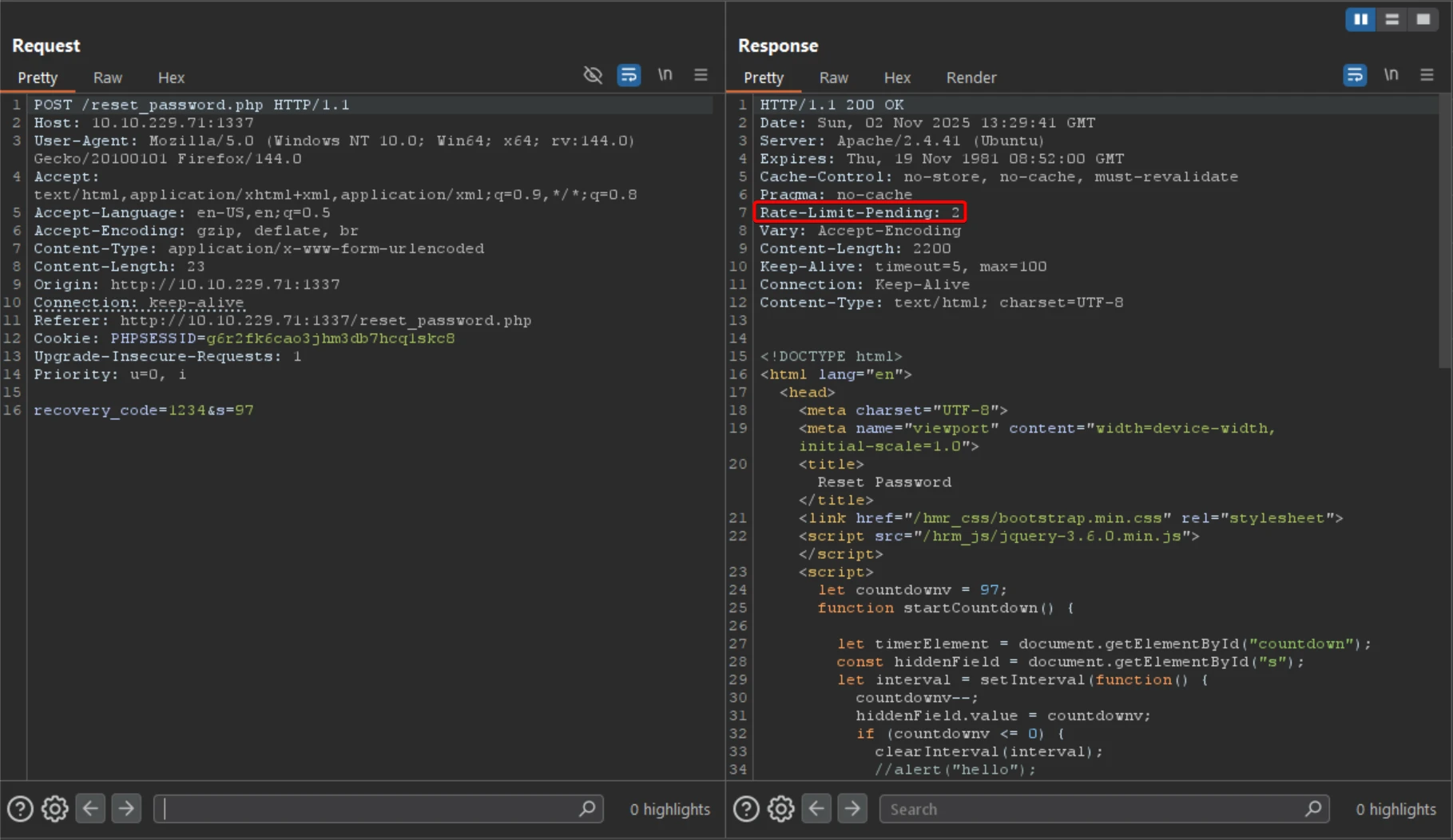The width and height of the screenshot is (1453, 840).
Task: Toggle word wrap in Response panel
Action: [1355, 75]
